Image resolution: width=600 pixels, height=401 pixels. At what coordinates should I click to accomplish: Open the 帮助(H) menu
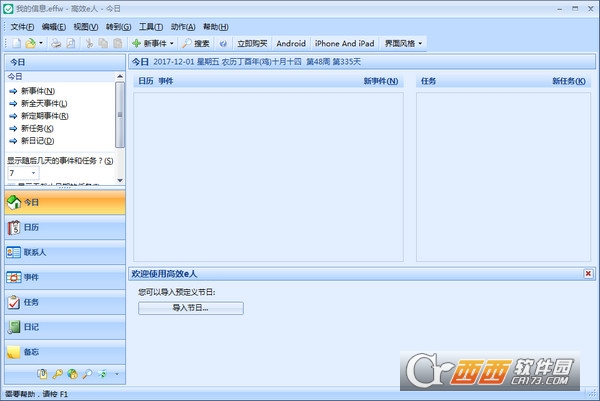(x=215, y=27)
